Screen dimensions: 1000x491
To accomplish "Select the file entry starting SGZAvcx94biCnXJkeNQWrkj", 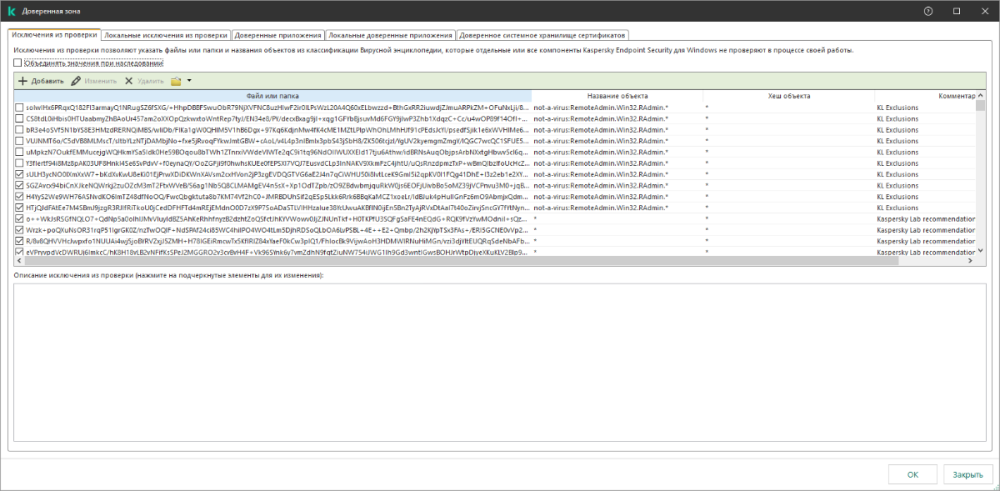I will (x=277, y=186).
